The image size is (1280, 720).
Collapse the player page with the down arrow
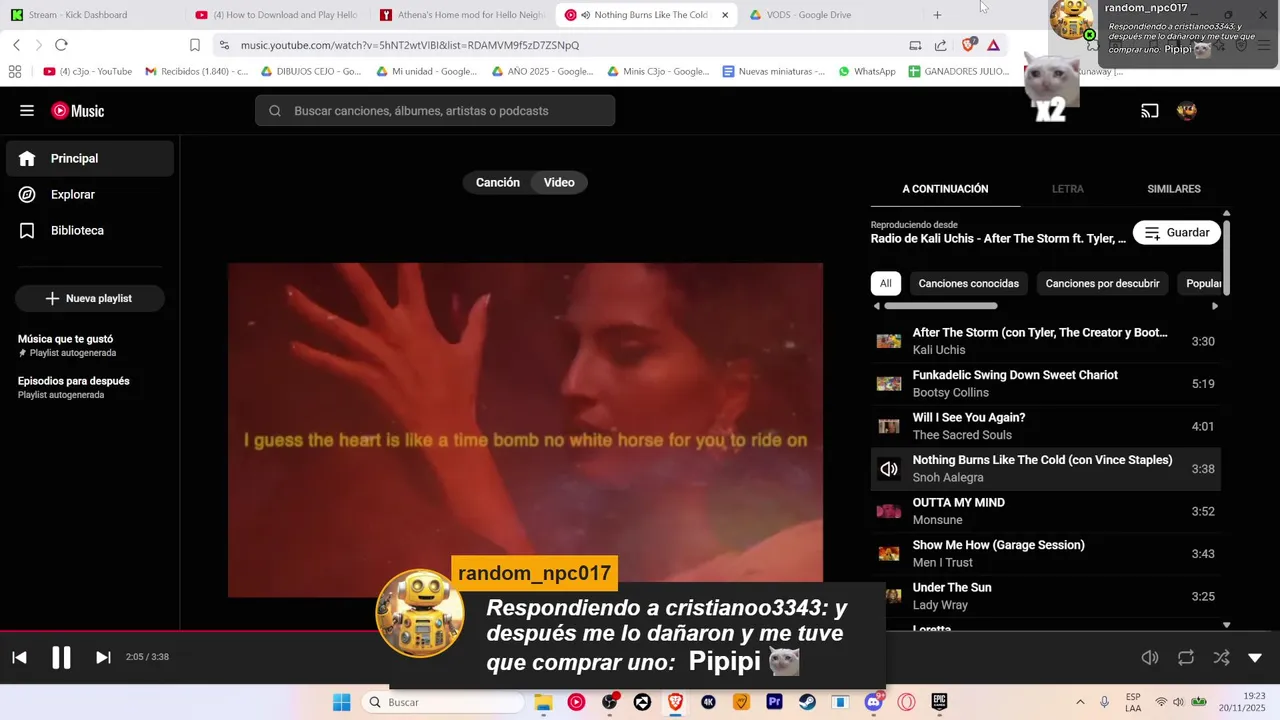pyautogui.click(x=1255, y=657)
